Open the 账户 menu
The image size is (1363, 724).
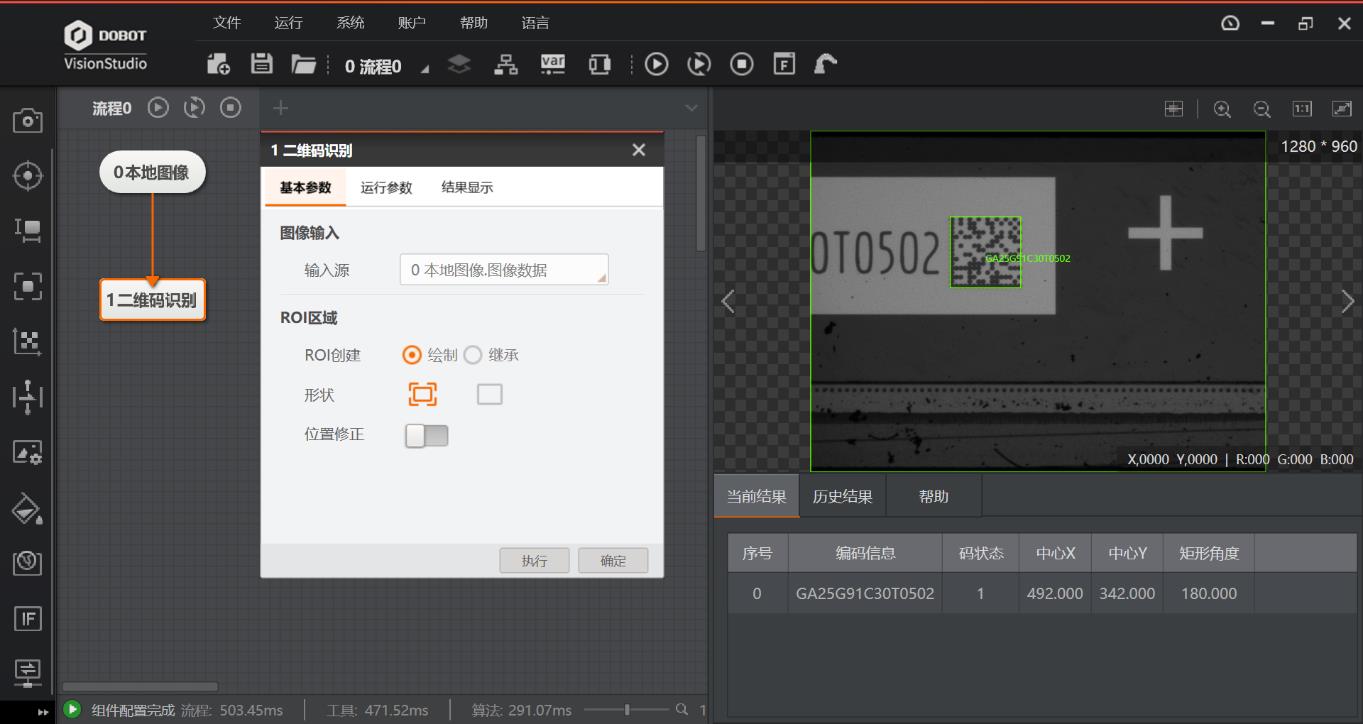[x=412, y=22]
